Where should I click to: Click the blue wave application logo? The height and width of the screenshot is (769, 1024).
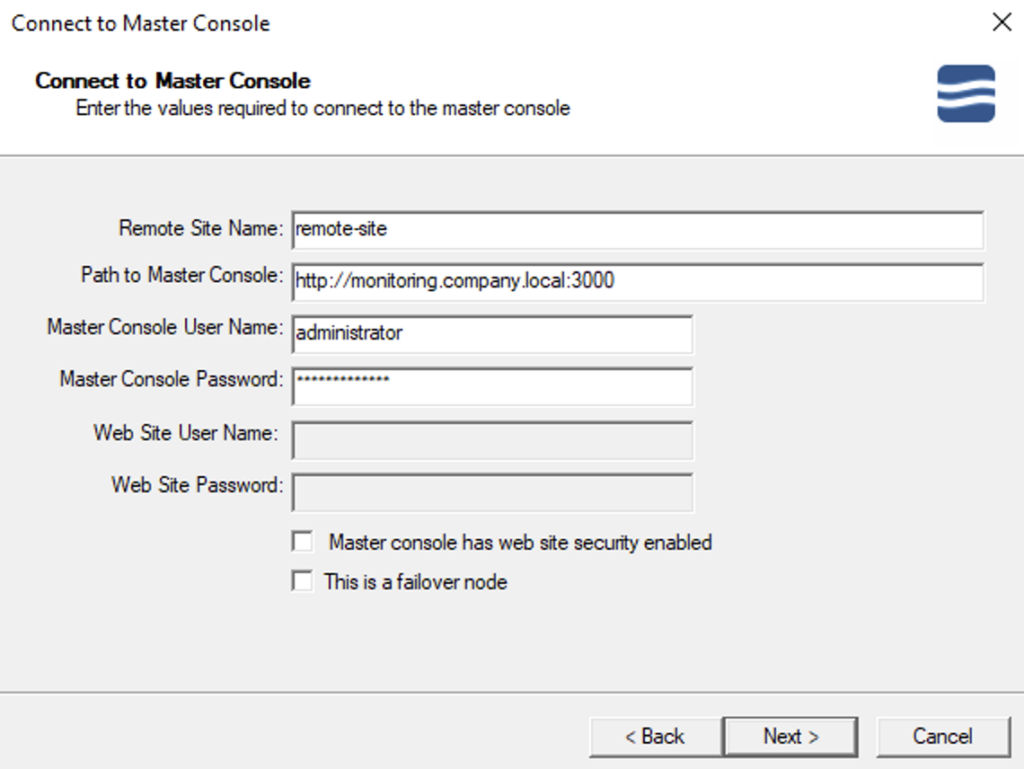(x=966, y=93)
